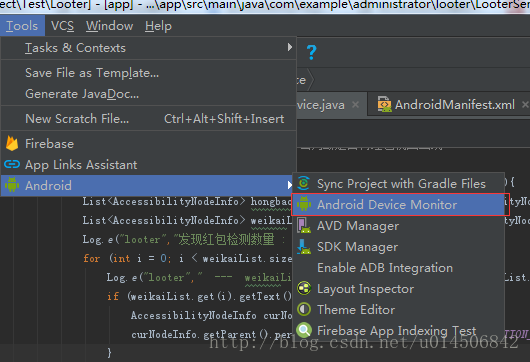Open the Window menu

tap(110, 26)
